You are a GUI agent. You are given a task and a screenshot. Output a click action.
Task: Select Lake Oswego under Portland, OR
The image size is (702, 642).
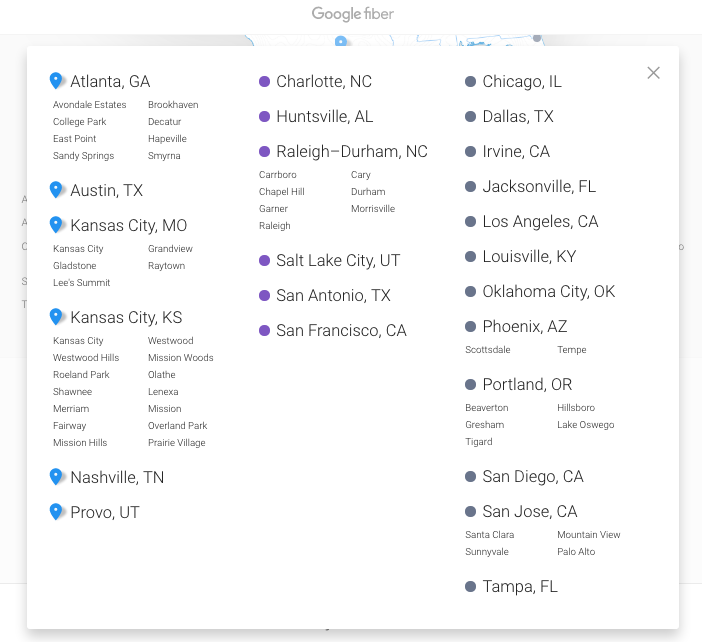[586, 425]
